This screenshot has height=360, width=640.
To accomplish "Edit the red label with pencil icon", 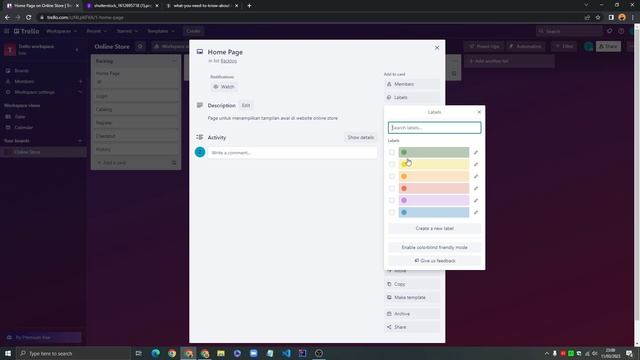I will 476,188.
